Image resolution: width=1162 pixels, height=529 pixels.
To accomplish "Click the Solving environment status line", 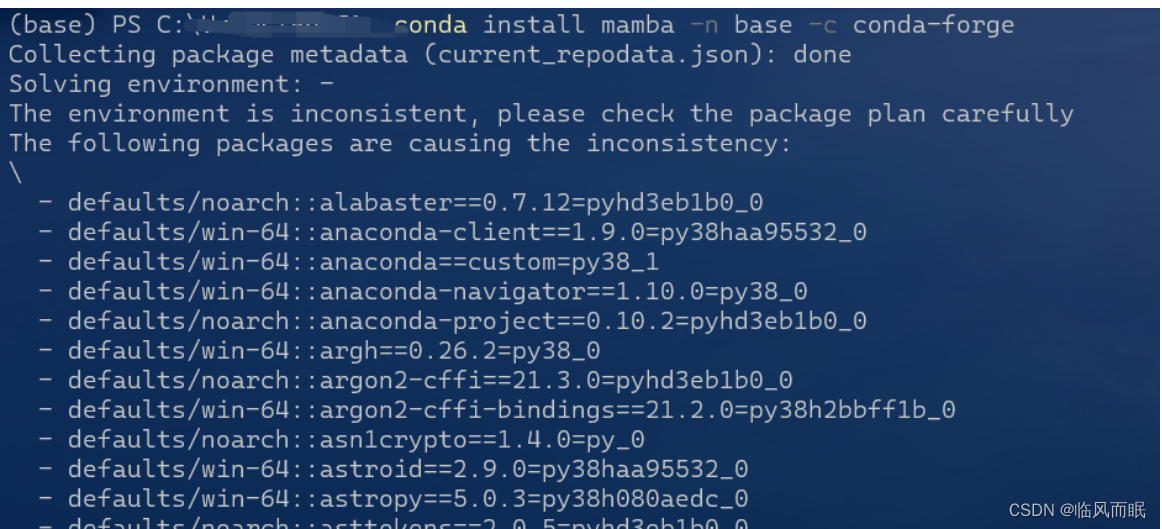I will (171, 84).
